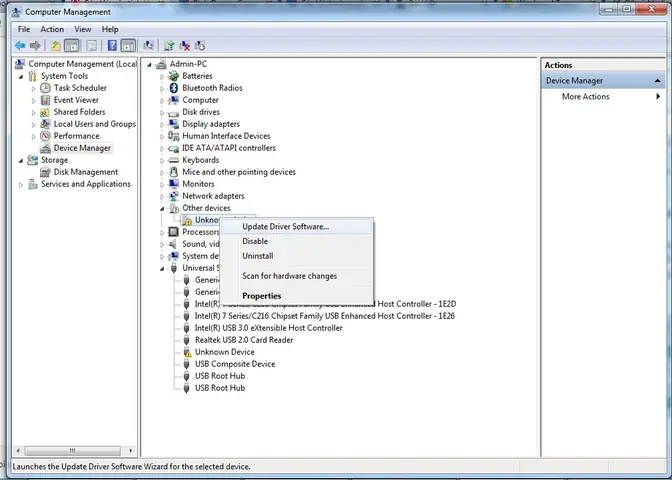Click the Forward arrow toolbar icon
The image size is (672, 480).
[35, 45]
